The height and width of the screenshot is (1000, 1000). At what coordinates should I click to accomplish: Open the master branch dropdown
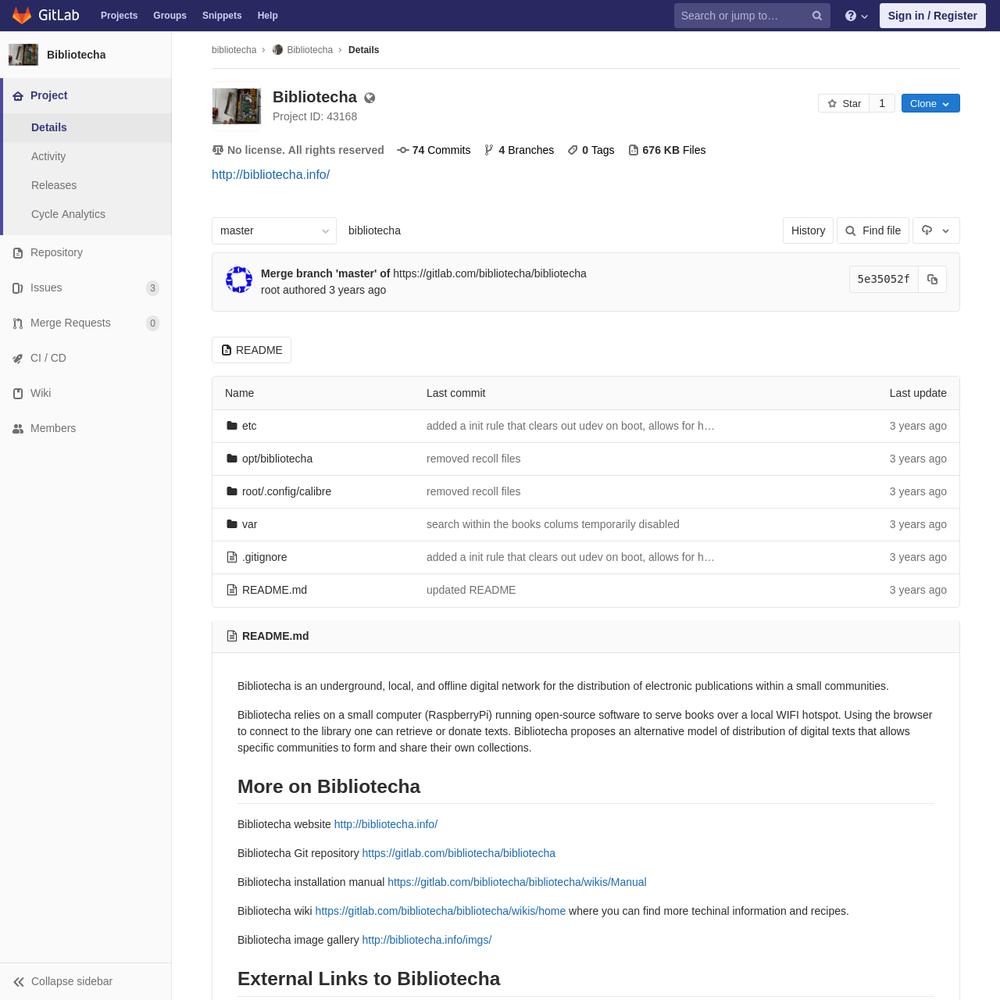click(x=274, y=231)
